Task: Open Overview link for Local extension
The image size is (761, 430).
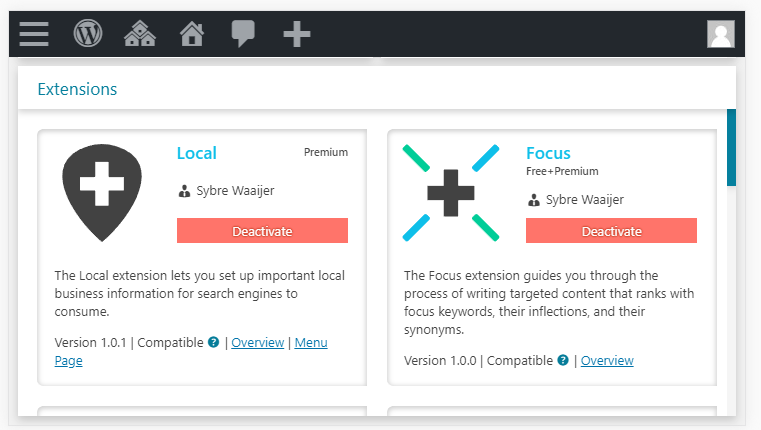Action: 258,343
